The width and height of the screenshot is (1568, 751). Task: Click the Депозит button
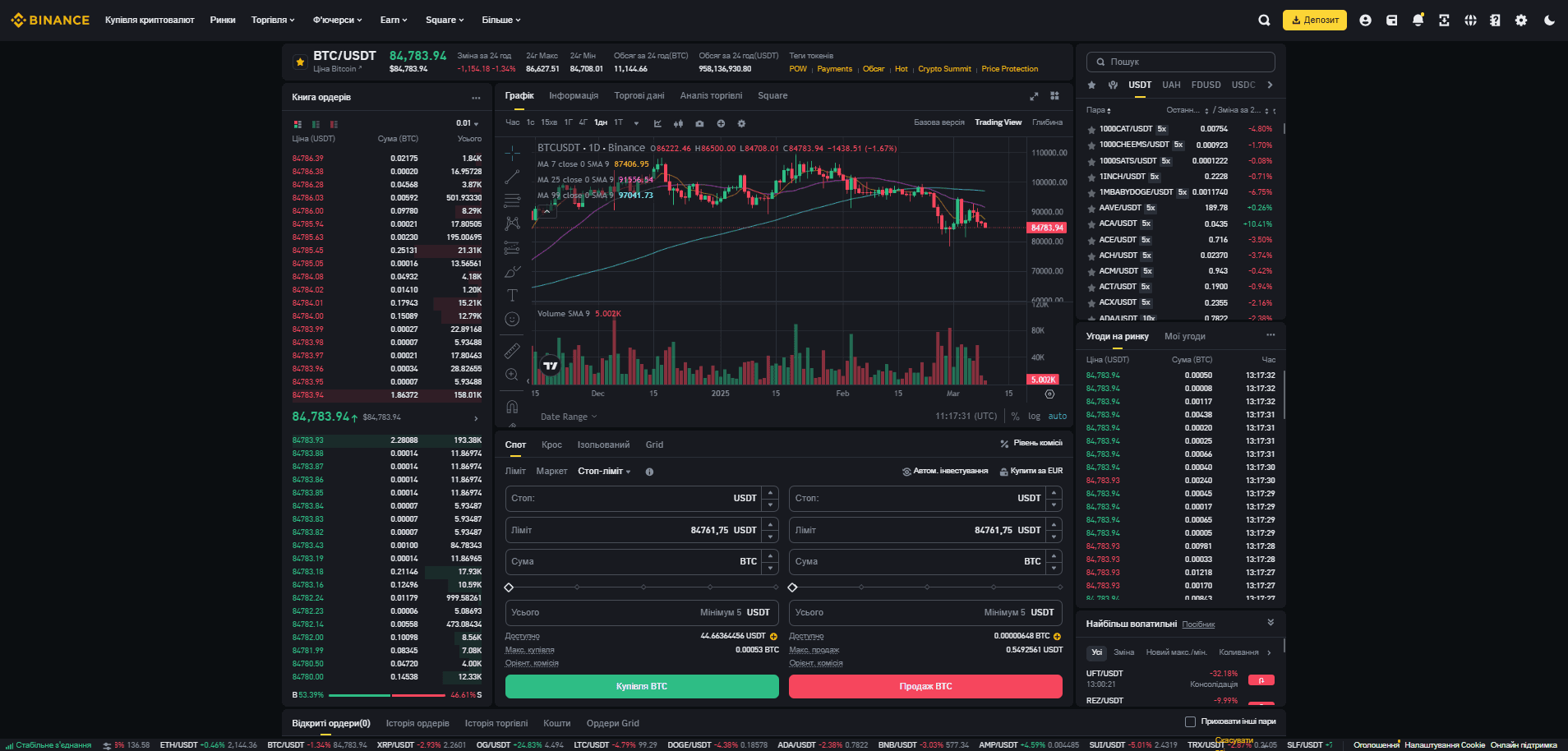click(x=1315, y=20)
